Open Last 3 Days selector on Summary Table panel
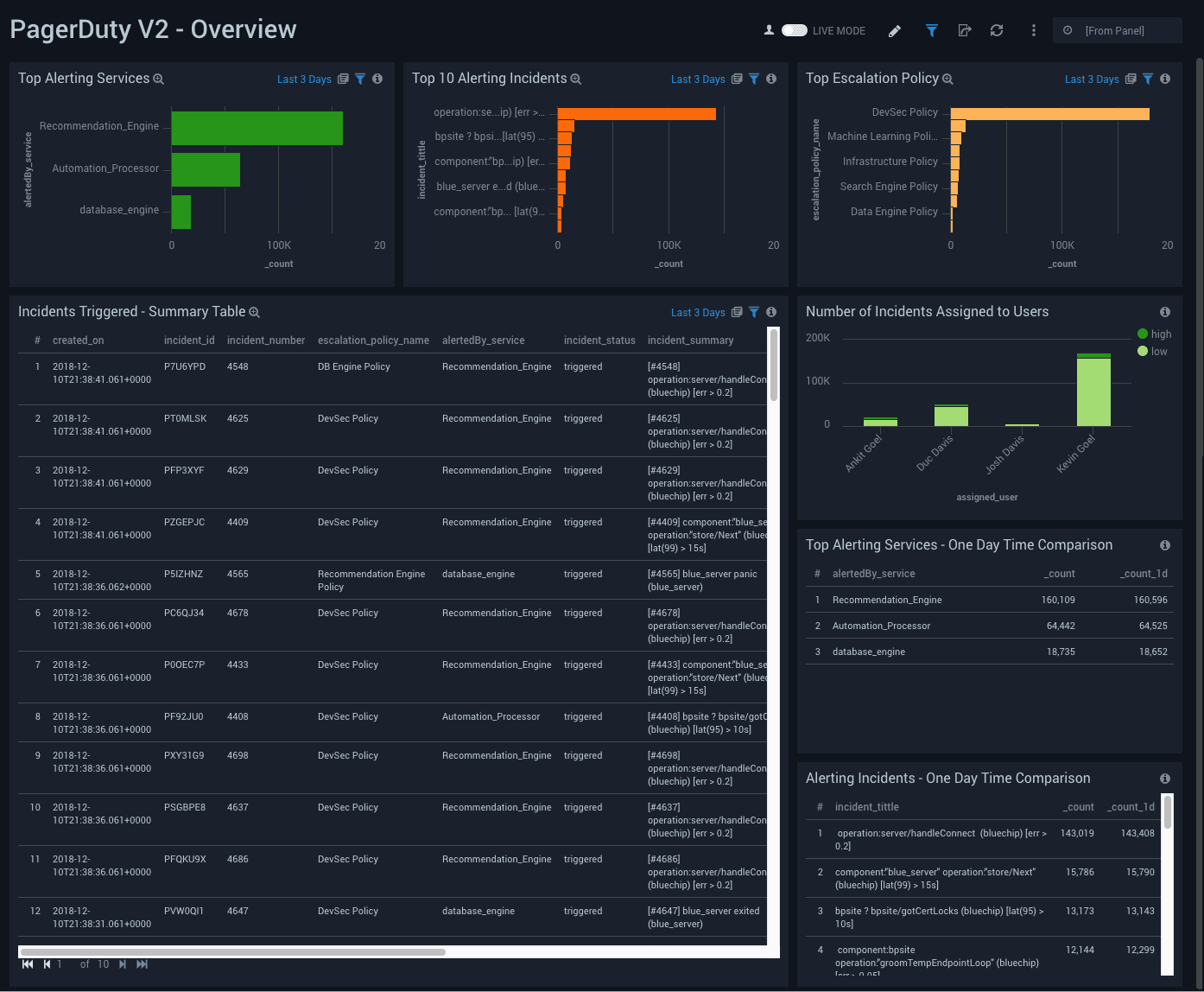Screen dimensions: 1204x992 pyautogui.click(x=698, y=312)
